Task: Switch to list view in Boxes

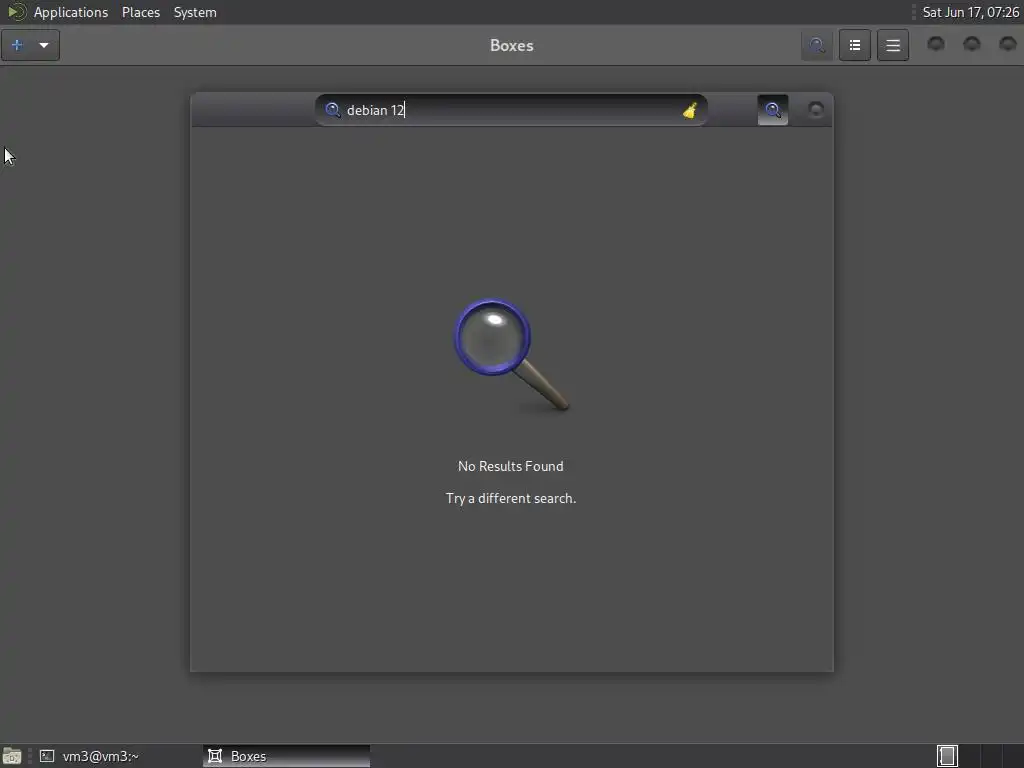Action: click(854, 45)
